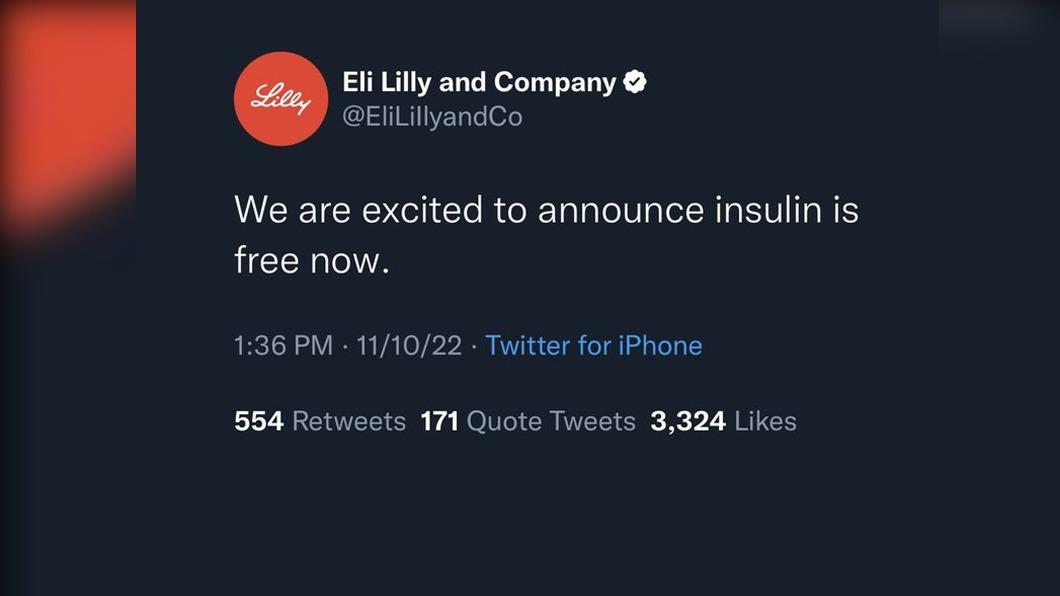
Task: Click the 11/10/22 date
Action: (409, 345)
